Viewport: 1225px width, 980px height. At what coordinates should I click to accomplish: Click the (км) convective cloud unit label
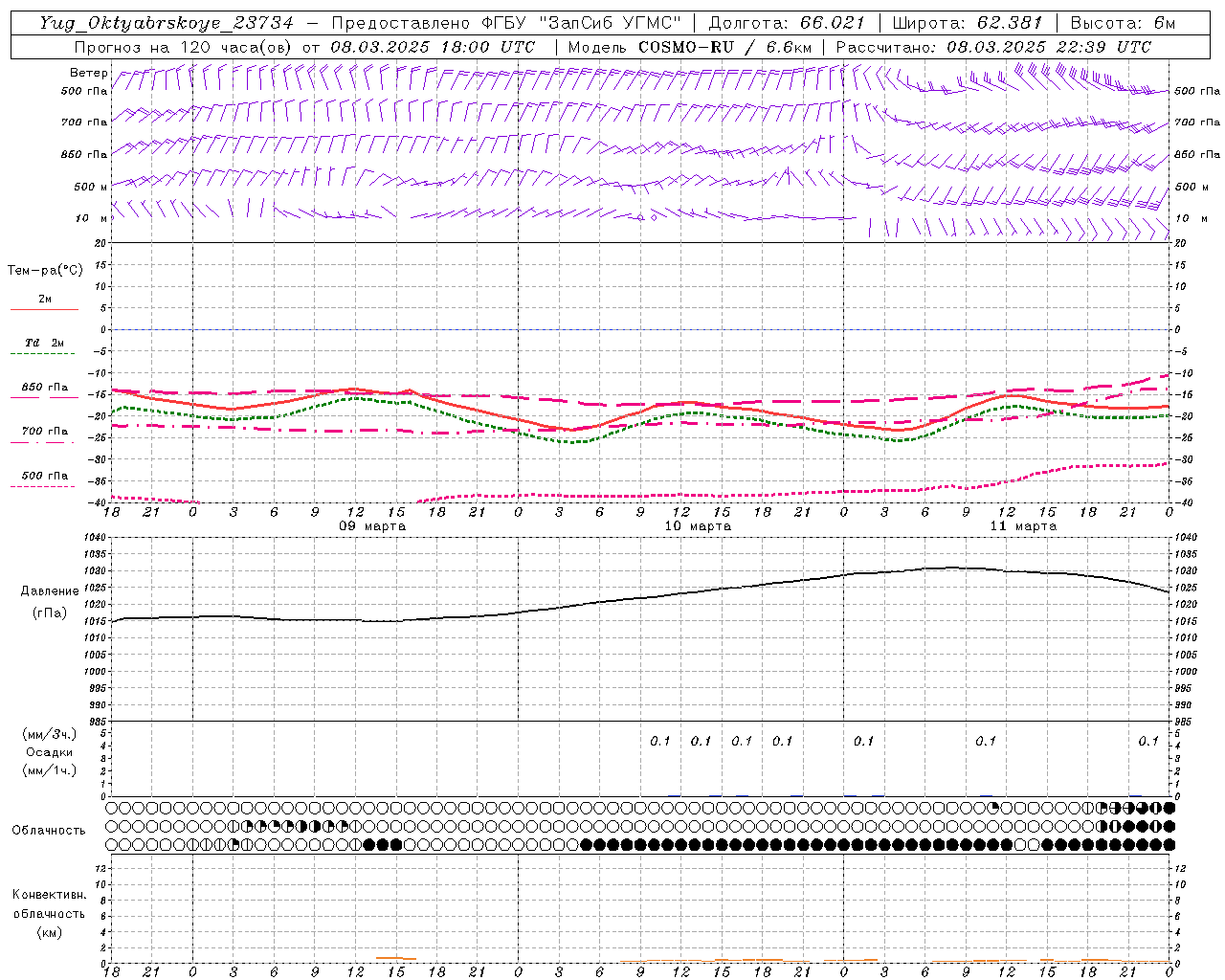(x=49, y=932)
